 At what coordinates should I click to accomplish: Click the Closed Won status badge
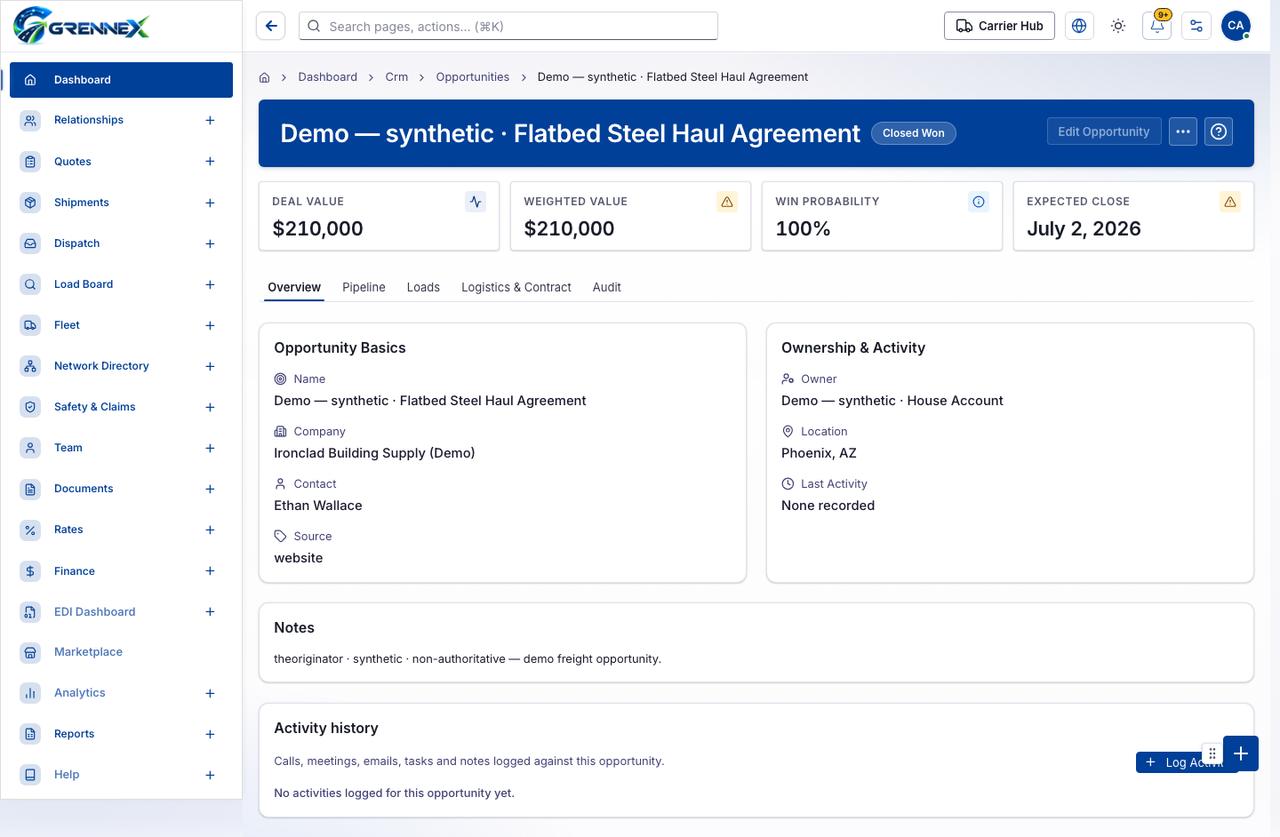pos(913,133)
